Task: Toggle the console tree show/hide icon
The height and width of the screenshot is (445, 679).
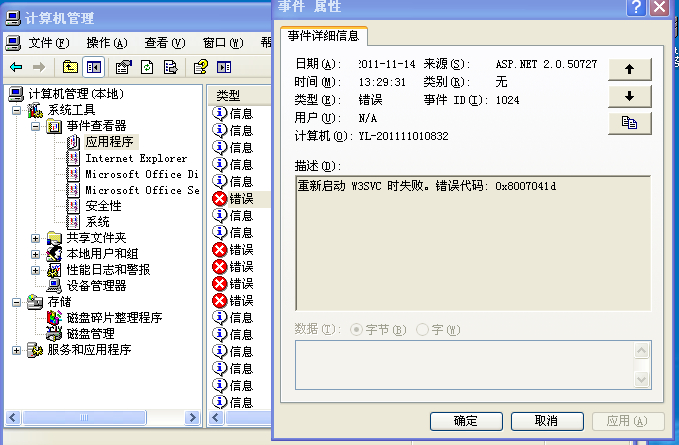Action: (94, 67)
